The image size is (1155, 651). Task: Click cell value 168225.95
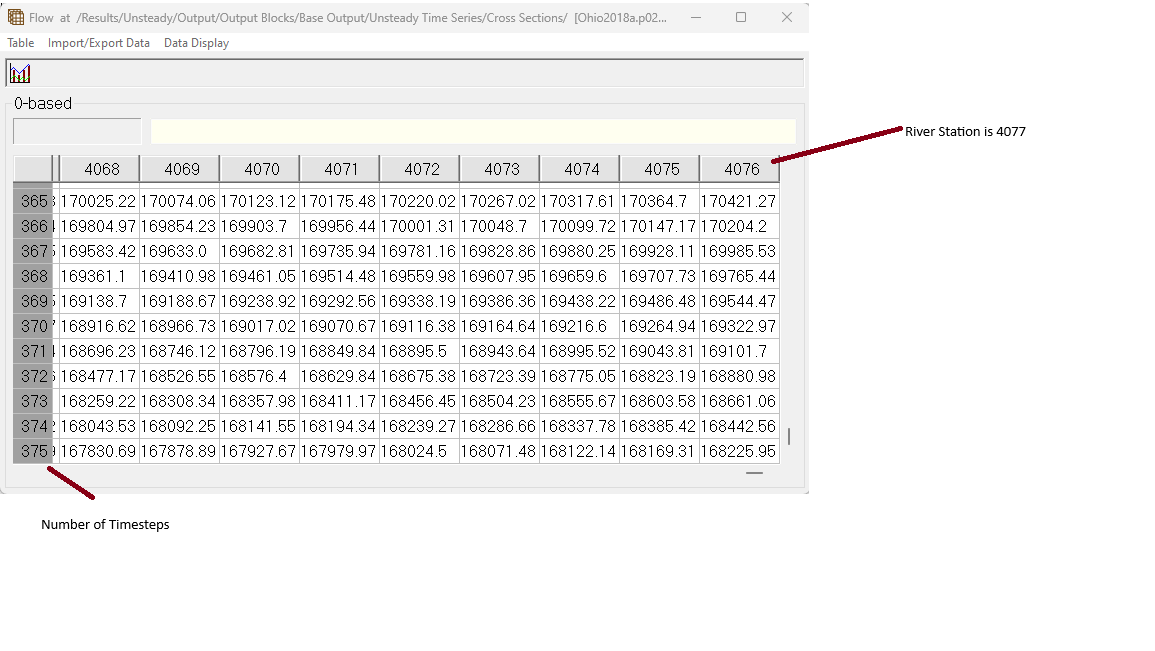pyautogui.click(x=738, y=451)
